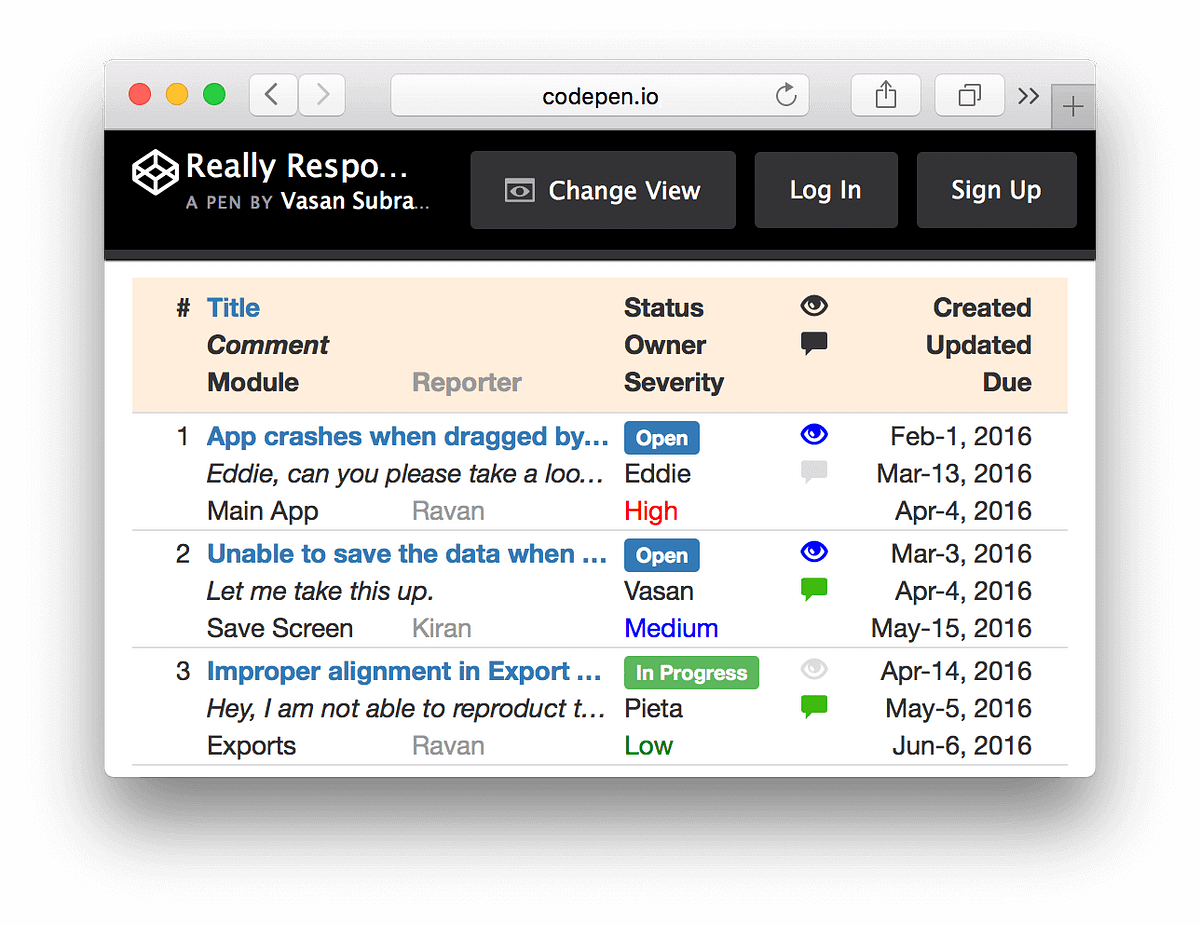The width and height of the screenshot is (1200, 926).
Task: Show all tabs overview icon
Action: [969, 96]
